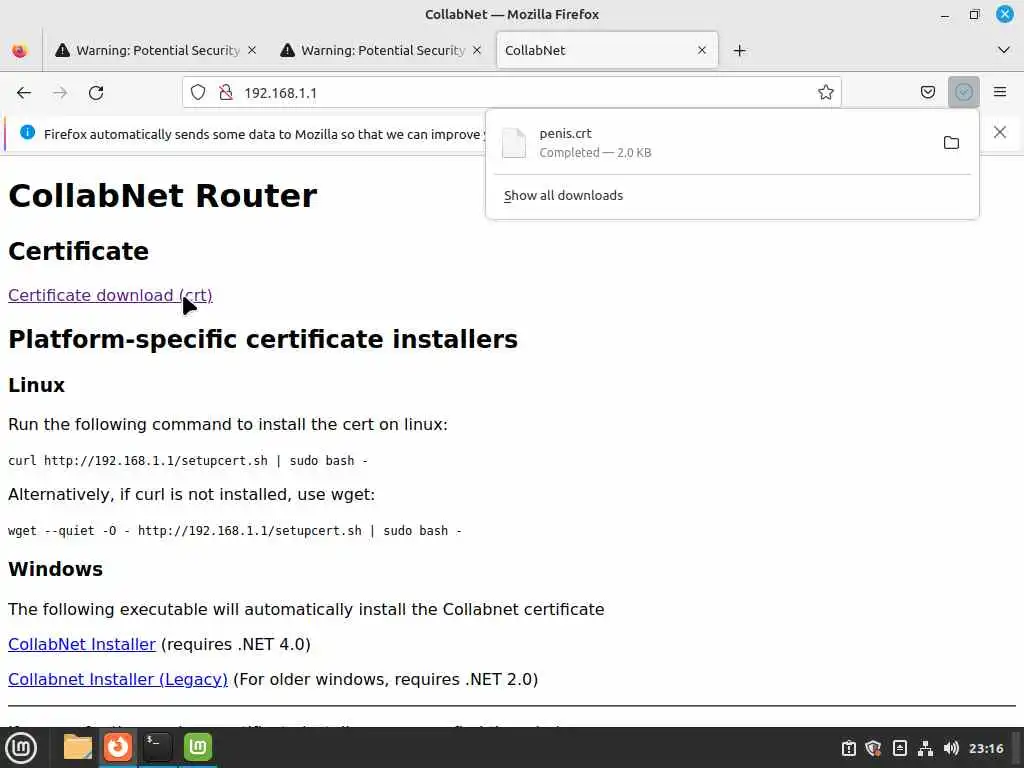Click the notes tray icon
Image resolution: width=1024 pixels, height=768 pixels.
click(x=899, y=748)
